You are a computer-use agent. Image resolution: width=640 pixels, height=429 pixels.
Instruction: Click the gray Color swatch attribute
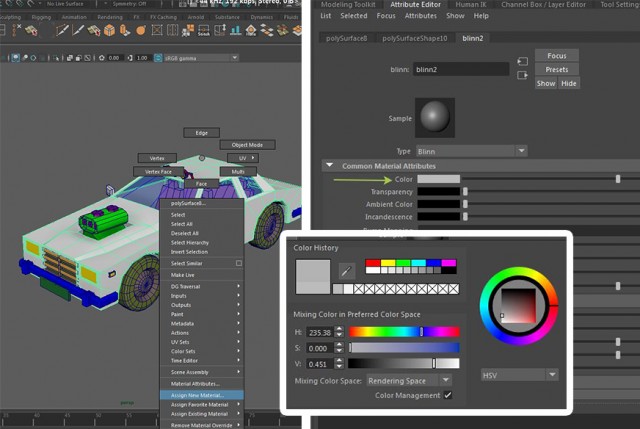click(438, 179)
